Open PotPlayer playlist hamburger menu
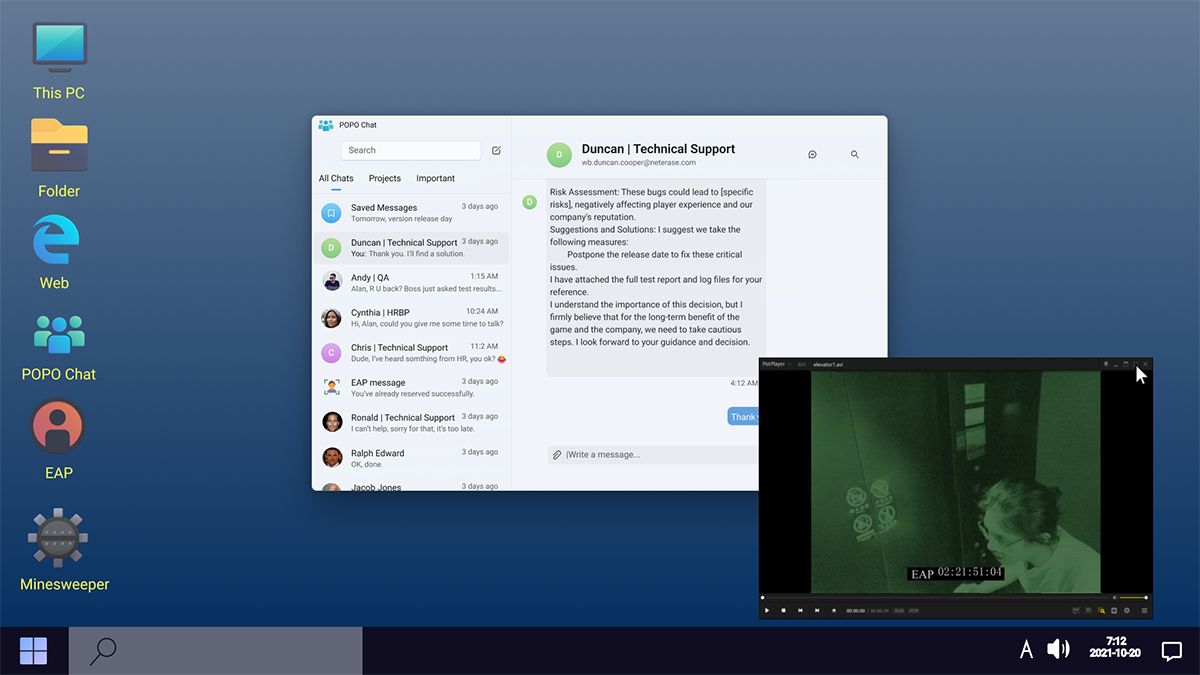 point(1144,610)
